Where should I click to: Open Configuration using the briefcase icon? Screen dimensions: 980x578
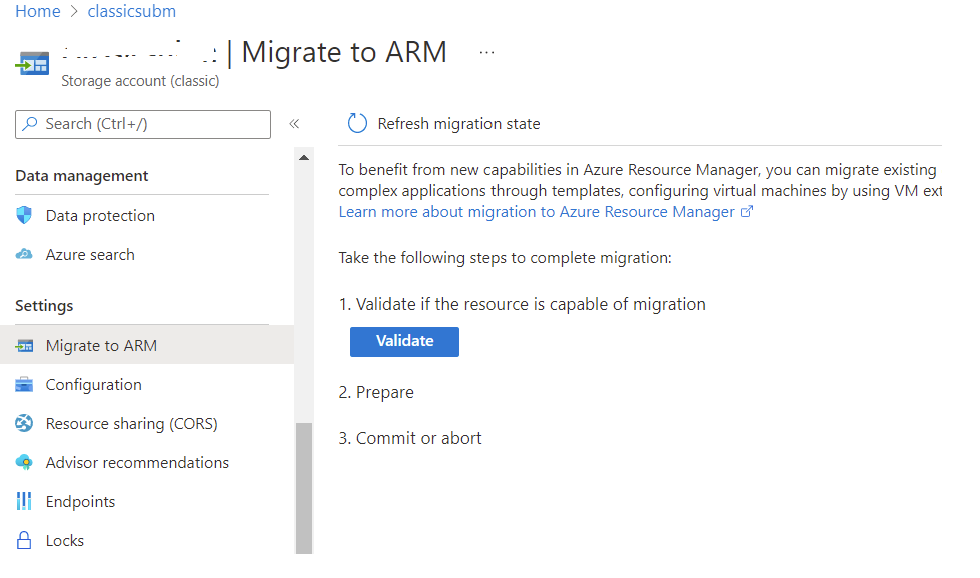pos(24,384)
